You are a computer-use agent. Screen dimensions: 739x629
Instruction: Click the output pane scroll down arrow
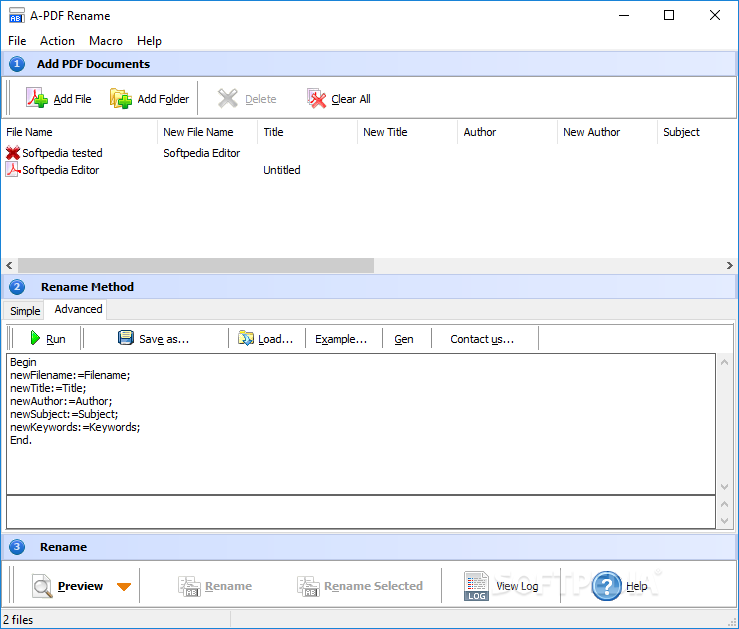[x=725, y=521]
